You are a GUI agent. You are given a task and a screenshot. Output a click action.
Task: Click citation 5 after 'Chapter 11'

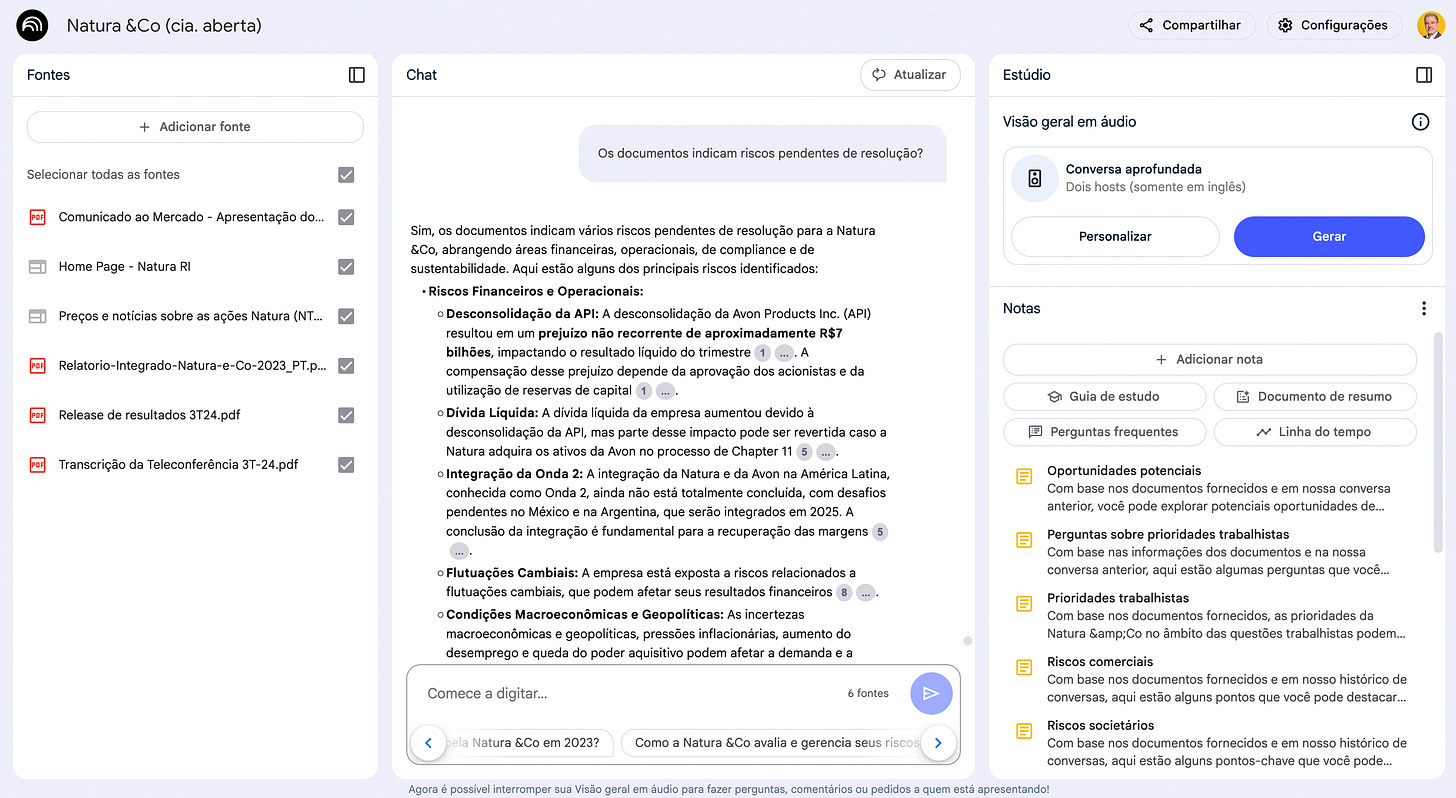[x=805, y=452]
